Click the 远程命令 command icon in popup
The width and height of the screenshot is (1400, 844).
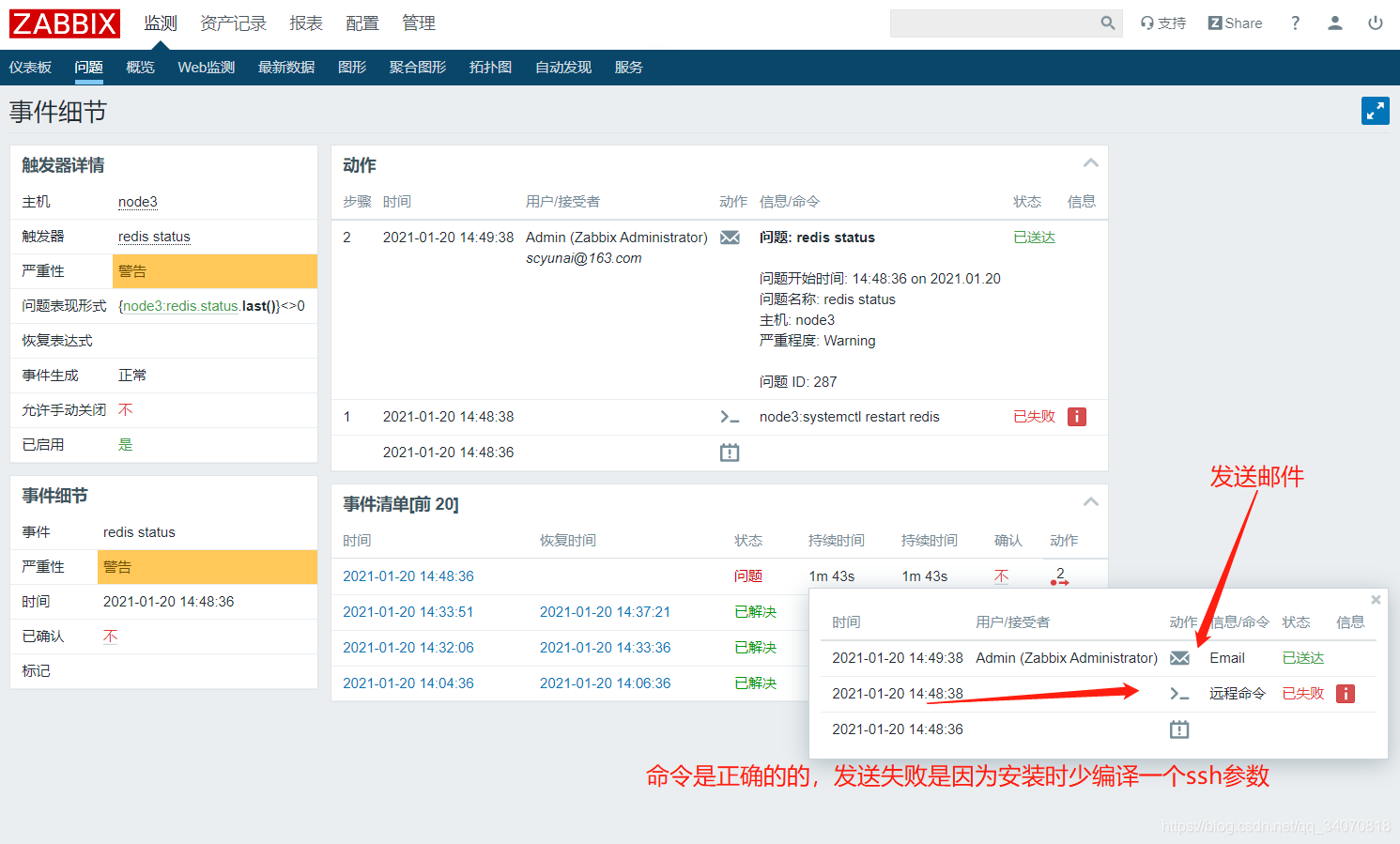[x=1179, y=694]
